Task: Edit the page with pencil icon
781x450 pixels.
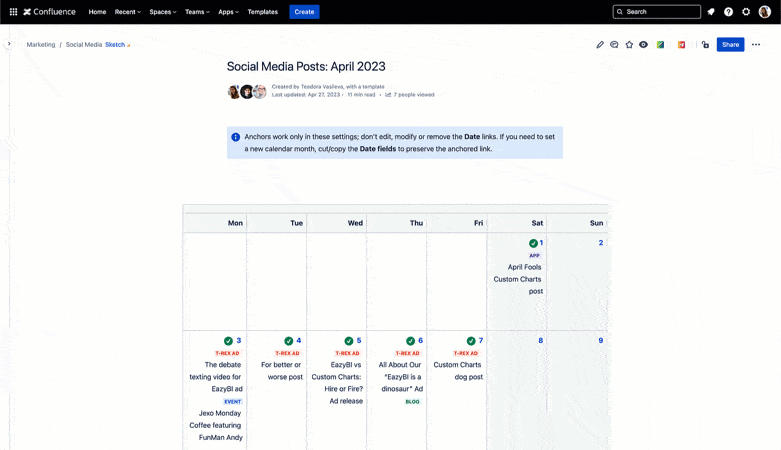Action: click(x=600, y=44)
